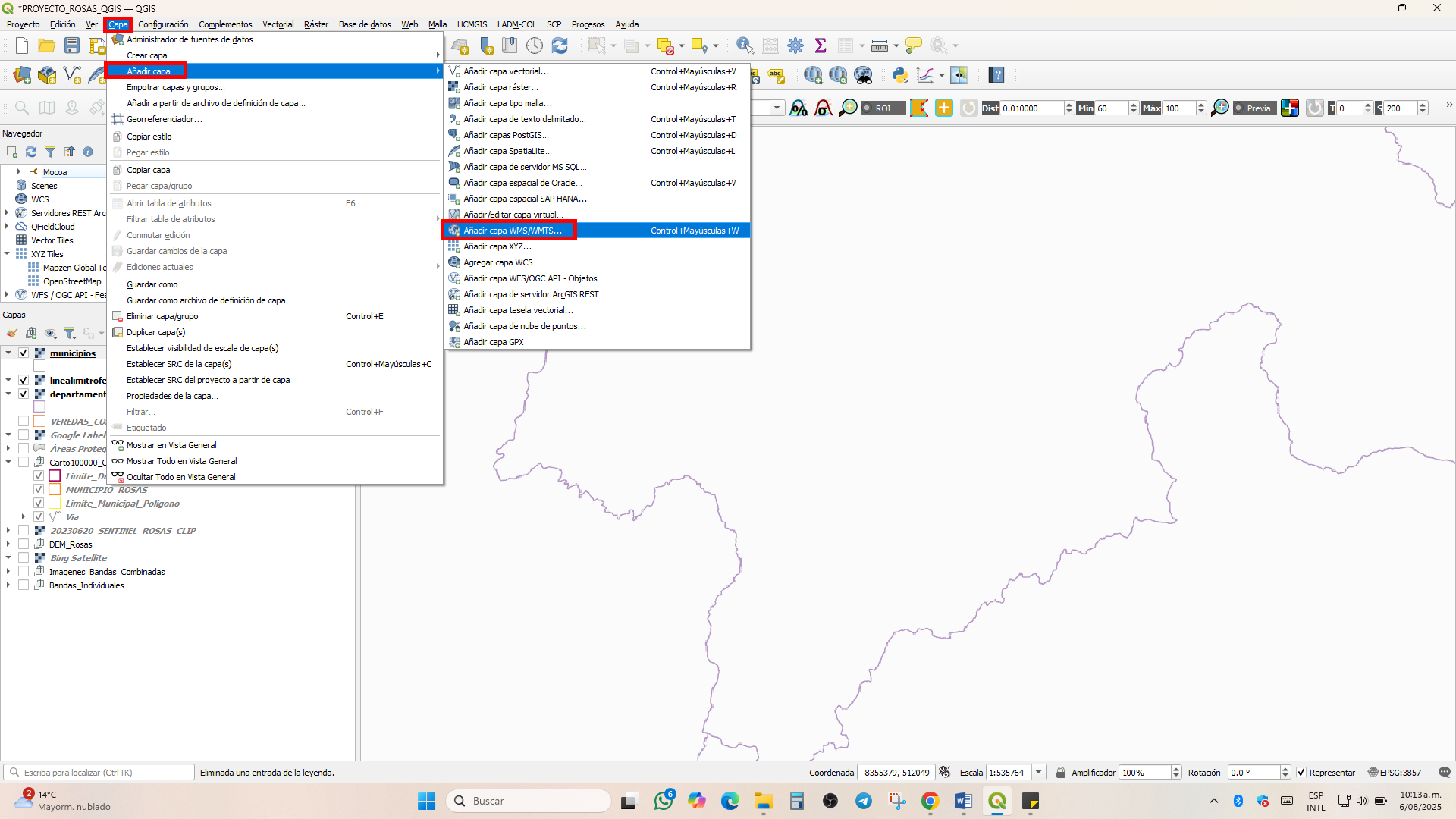Open the Toolbox gear icon

click(x=795, y=46)
